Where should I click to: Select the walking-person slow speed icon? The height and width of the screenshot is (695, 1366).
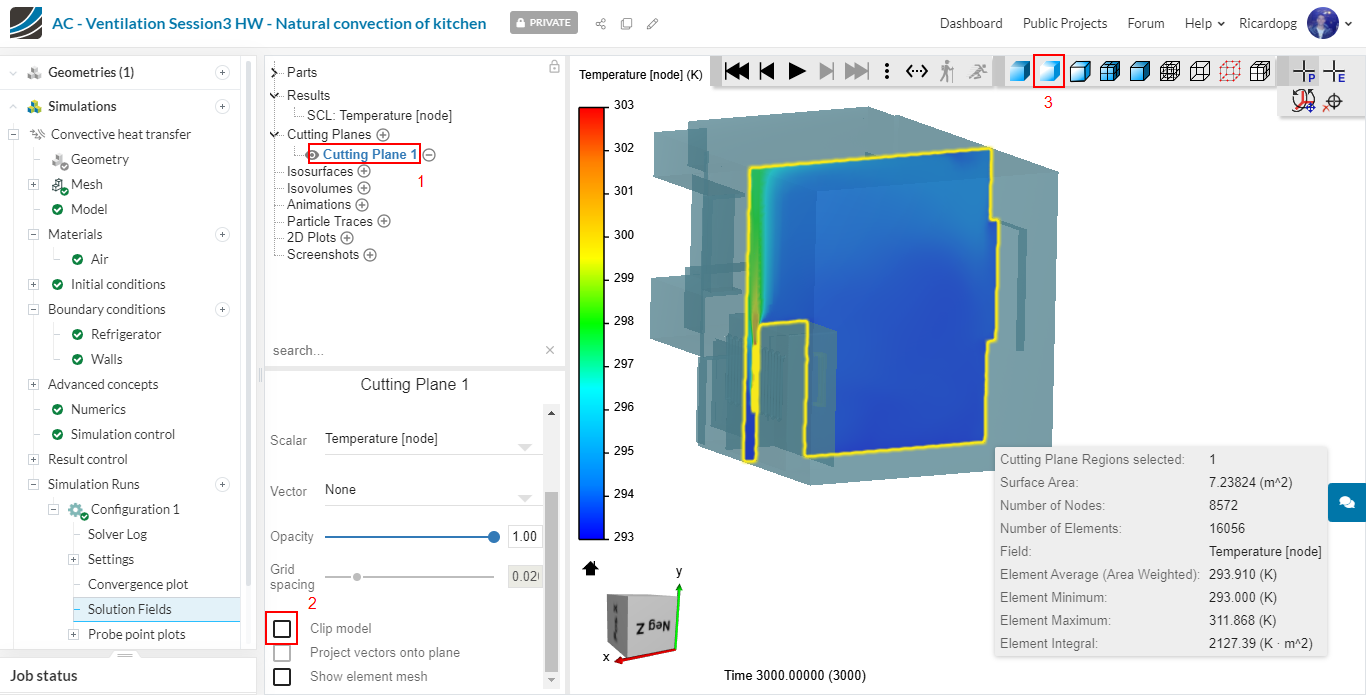coord(947,71)
